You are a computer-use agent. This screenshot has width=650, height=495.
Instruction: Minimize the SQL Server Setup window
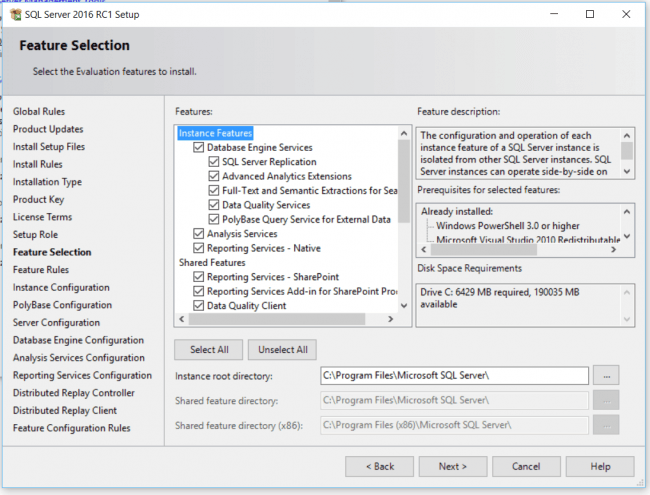(x=554, y=14)
